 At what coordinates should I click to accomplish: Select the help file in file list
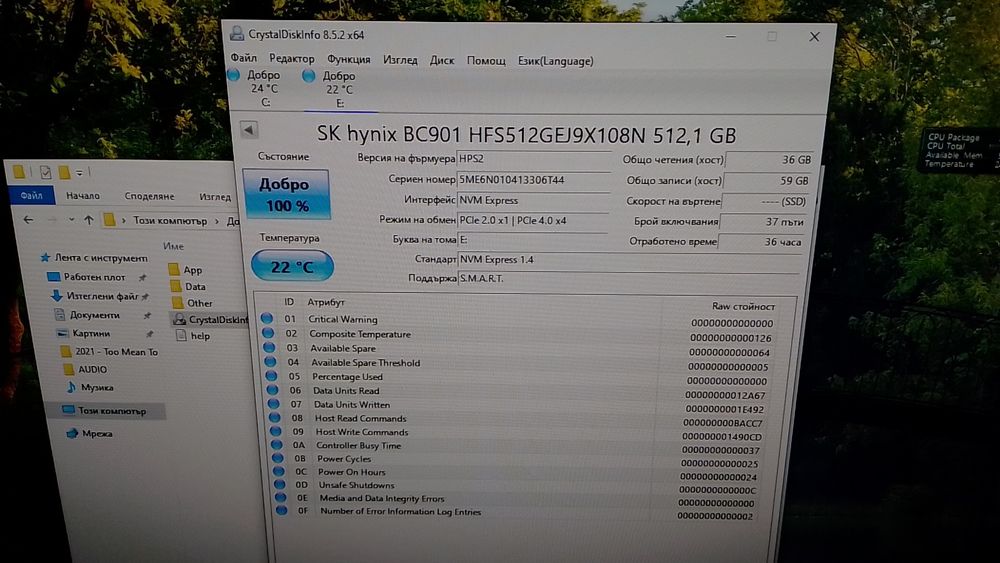[x=193, y=335]
